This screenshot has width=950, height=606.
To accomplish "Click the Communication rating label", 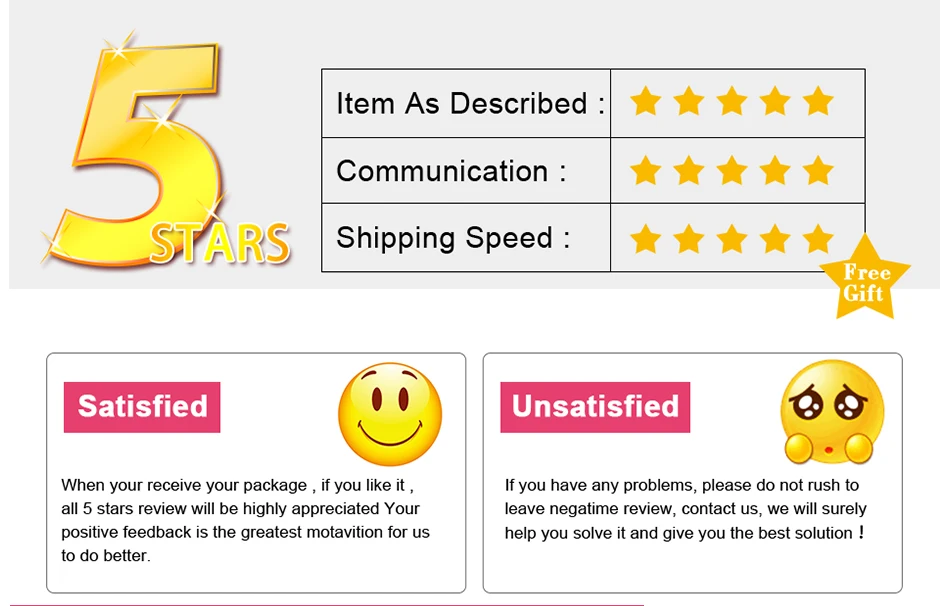I will click(451, 171).
